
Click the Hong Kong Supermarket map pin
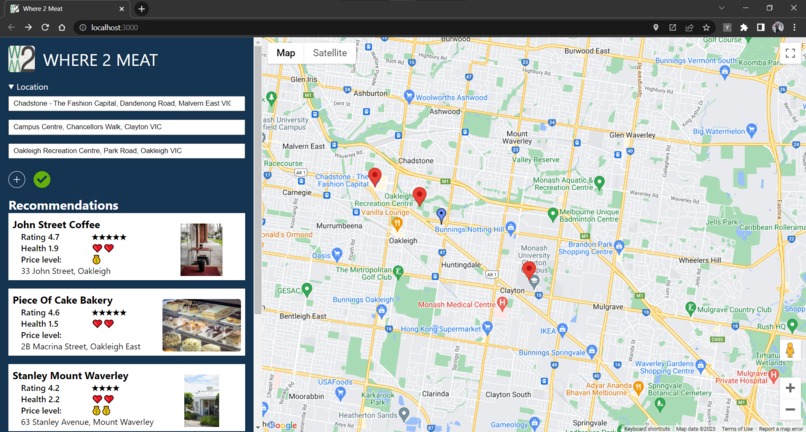[487, 327]
